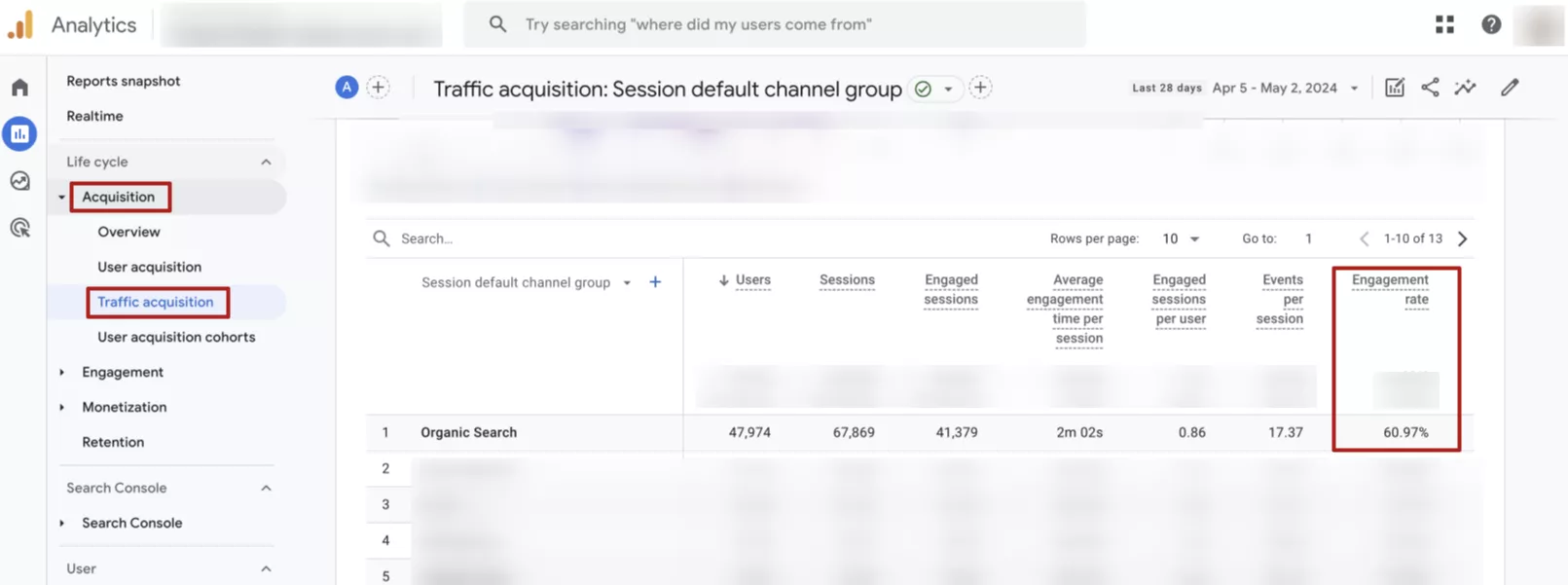
Task: Open the help question mark icon
Action: click(x=1491, y=24)
